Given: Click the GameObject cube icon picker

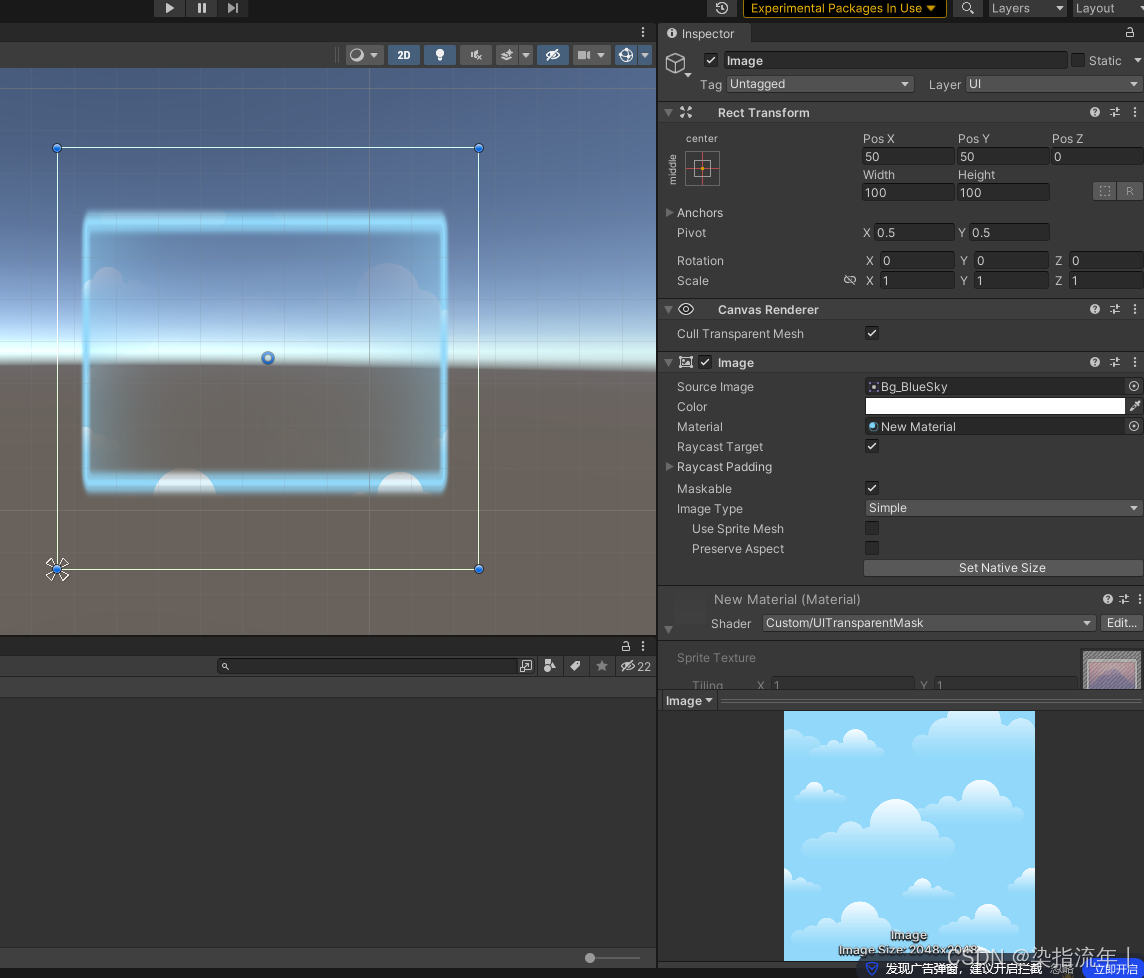Looking at the screenshot, I should pyautogui.click(x=677, y=64).
